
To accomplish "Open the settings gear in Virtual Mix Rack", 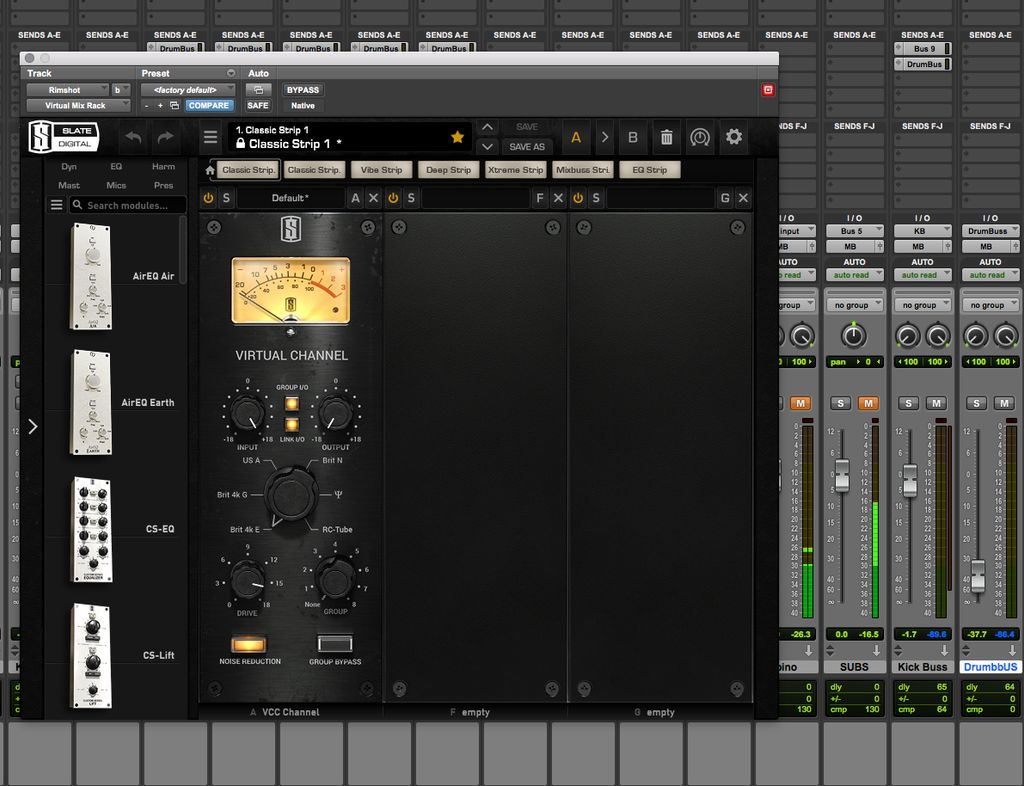I will (734, 136).
